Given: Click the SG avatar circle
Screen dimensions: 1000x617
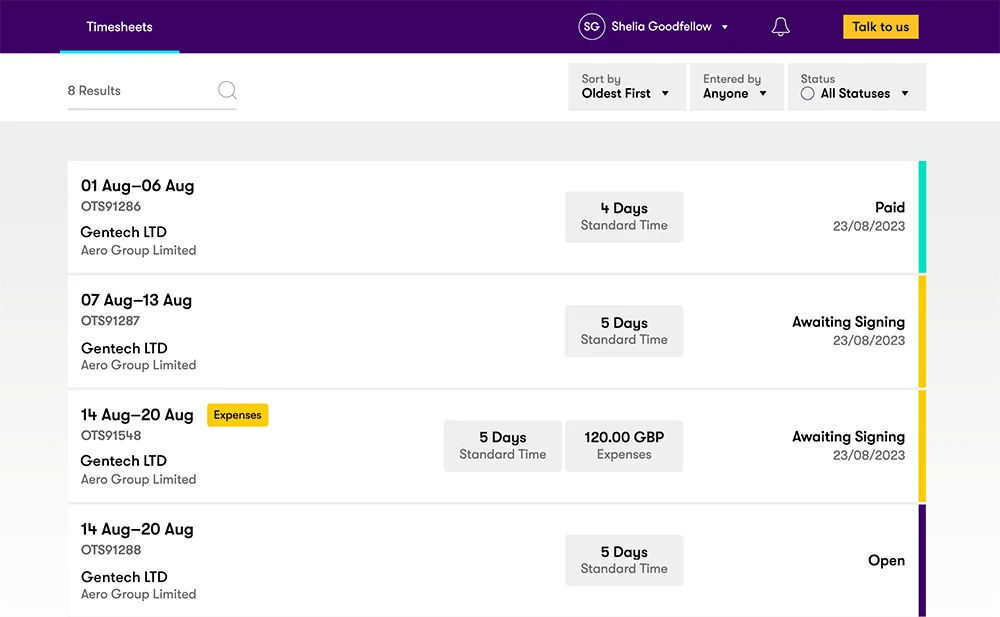Looking at the screenshot, I should click(x=592, y=26).
